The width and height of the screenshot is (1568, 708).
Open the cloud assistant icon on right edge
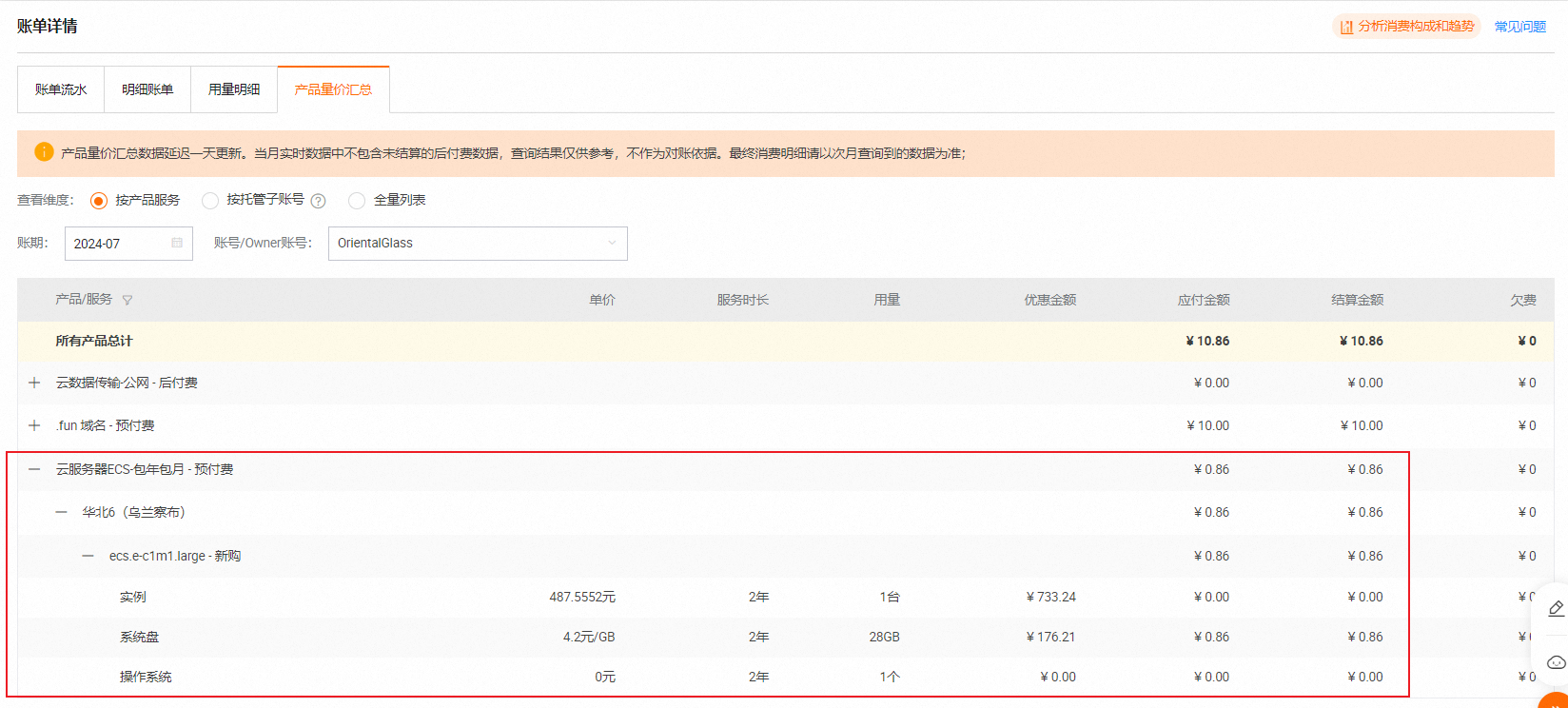click(1556, 662)
